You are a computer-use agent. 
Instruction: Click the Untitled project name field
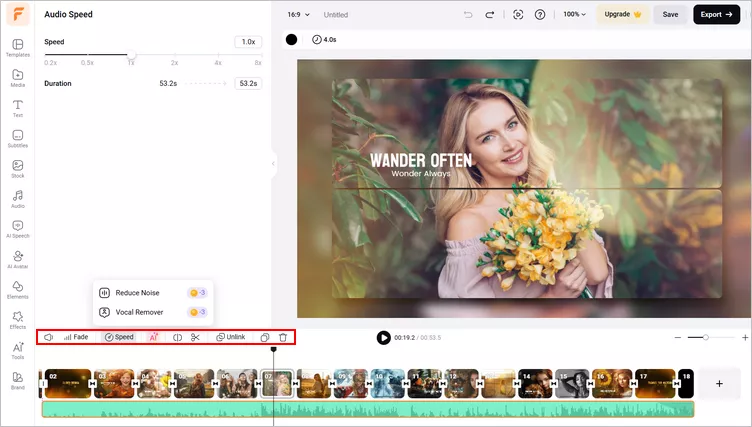click(336, 15)
